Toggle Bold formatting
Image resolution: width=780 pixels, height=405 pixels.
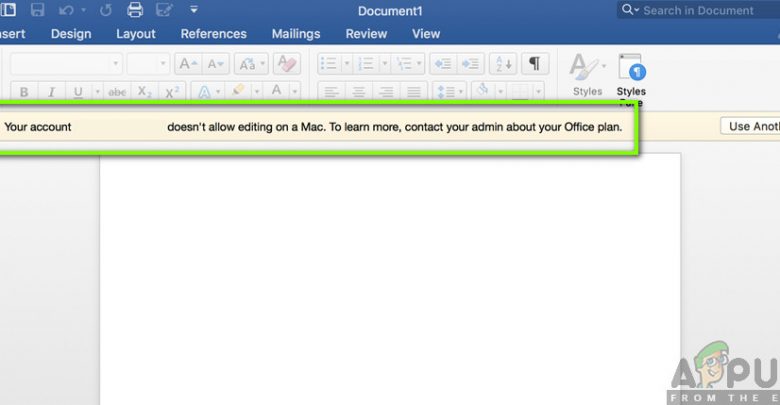point(24,92)
